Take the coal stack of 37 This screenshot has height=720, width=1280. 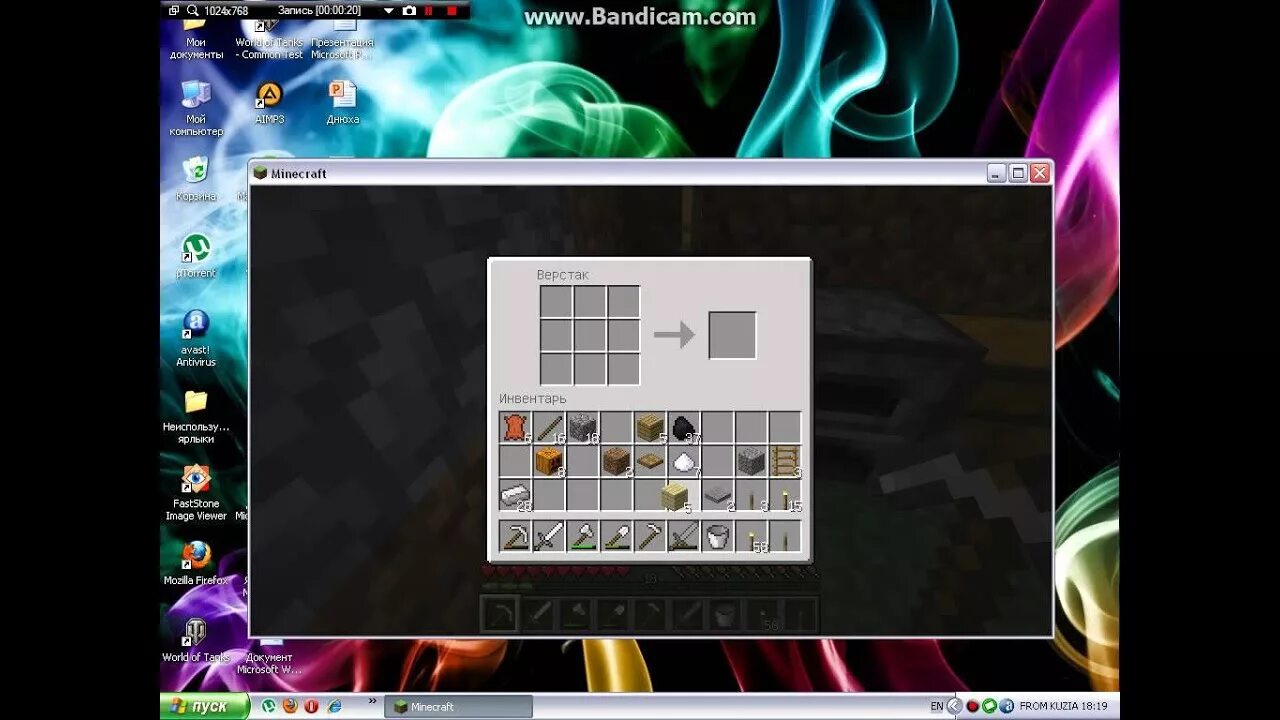point(685,428)
